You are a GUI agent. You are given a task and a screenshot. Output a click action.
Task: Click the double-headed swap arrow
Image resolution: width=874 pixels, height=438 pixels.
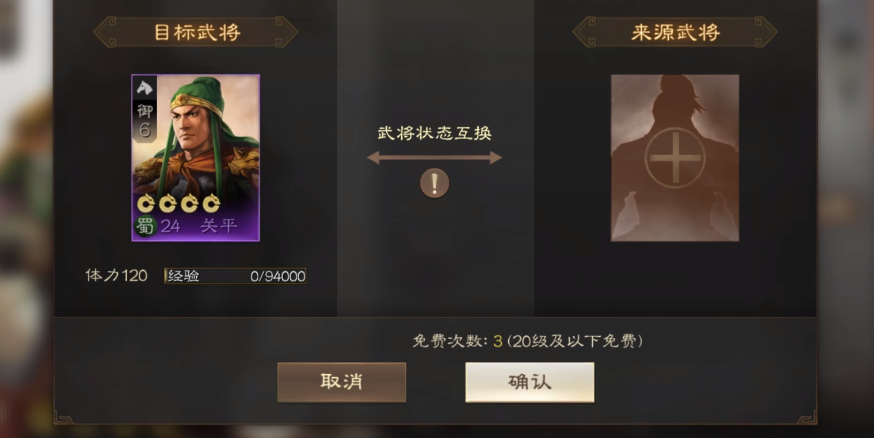(434, 158)
